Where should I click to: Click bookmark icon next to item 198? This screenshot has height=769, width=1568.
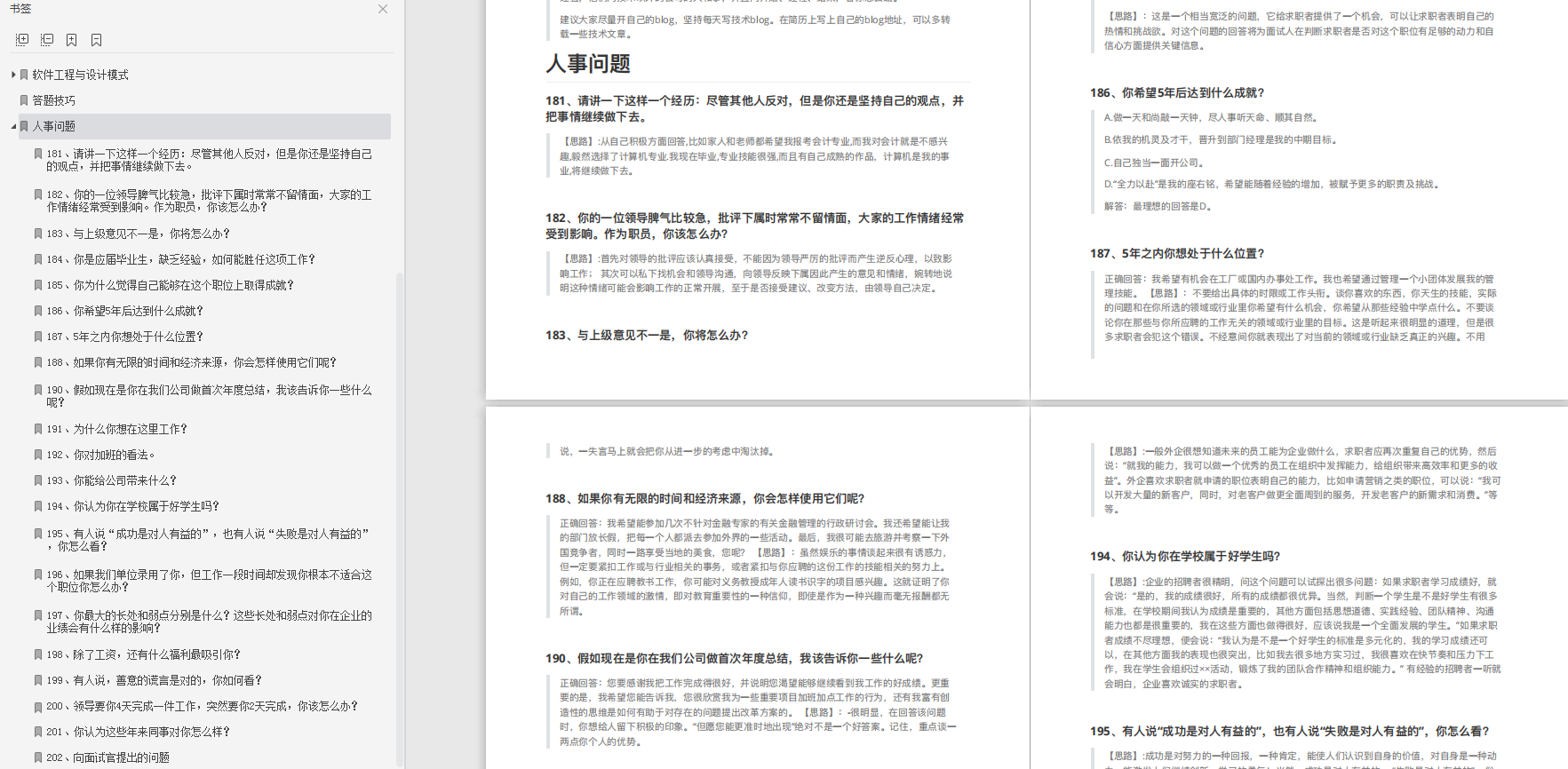pos(38,654)
